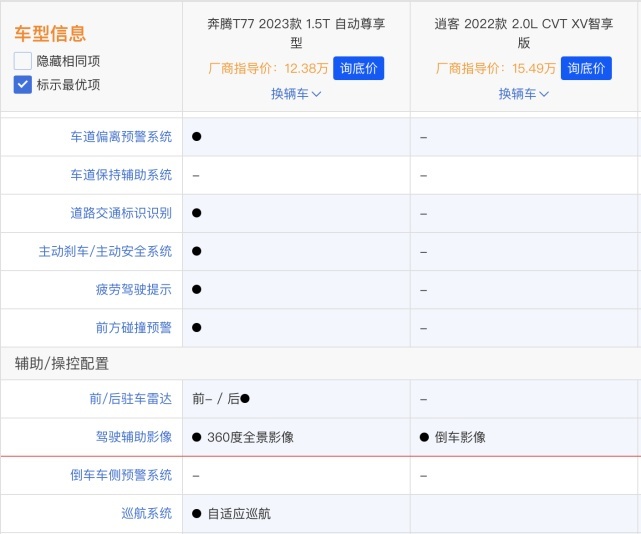Click 奔腾T77 dot in 前方碰撞预警 row
Image resolution: width=641 pixels, height=534 pixels.
tap(197, 328)
